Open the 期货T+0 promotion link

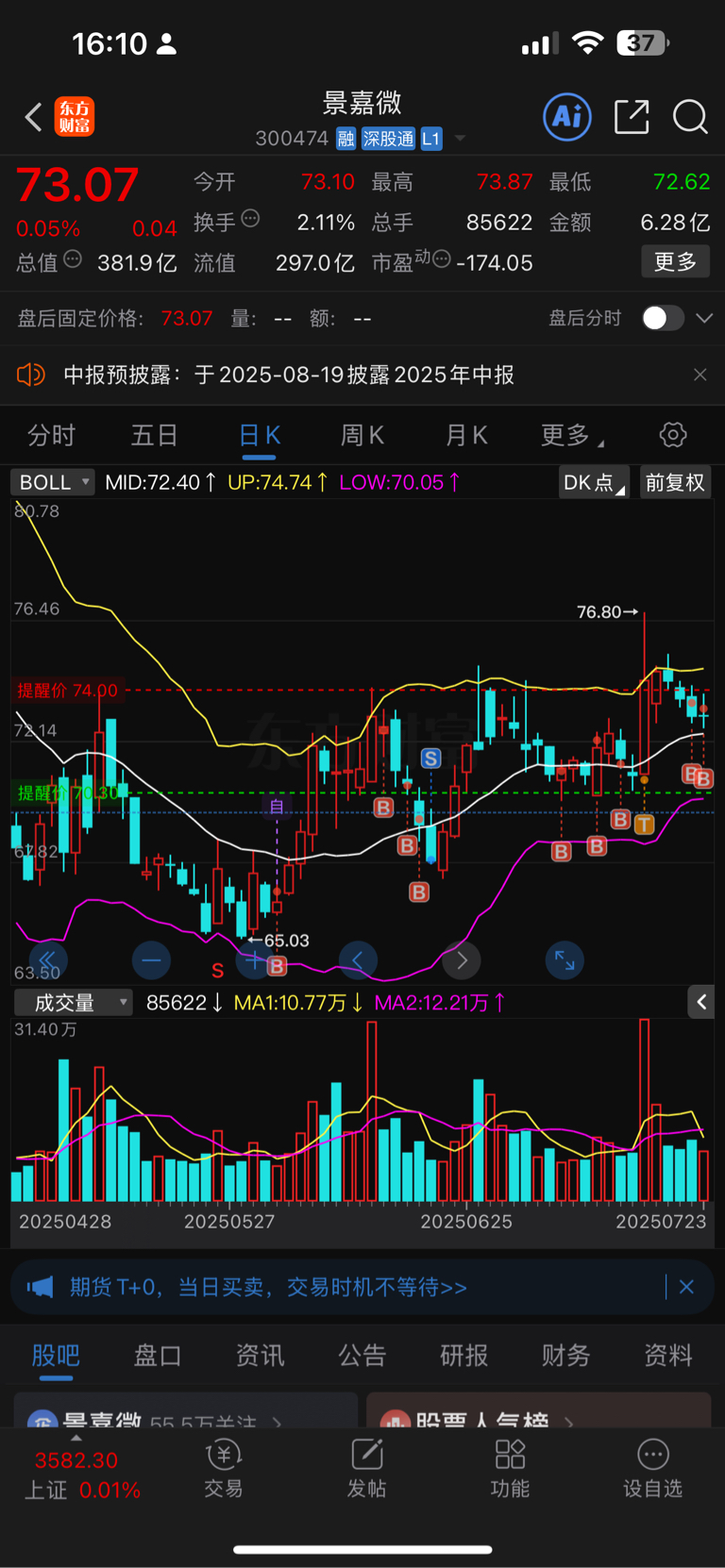[x=268, y=1287]
